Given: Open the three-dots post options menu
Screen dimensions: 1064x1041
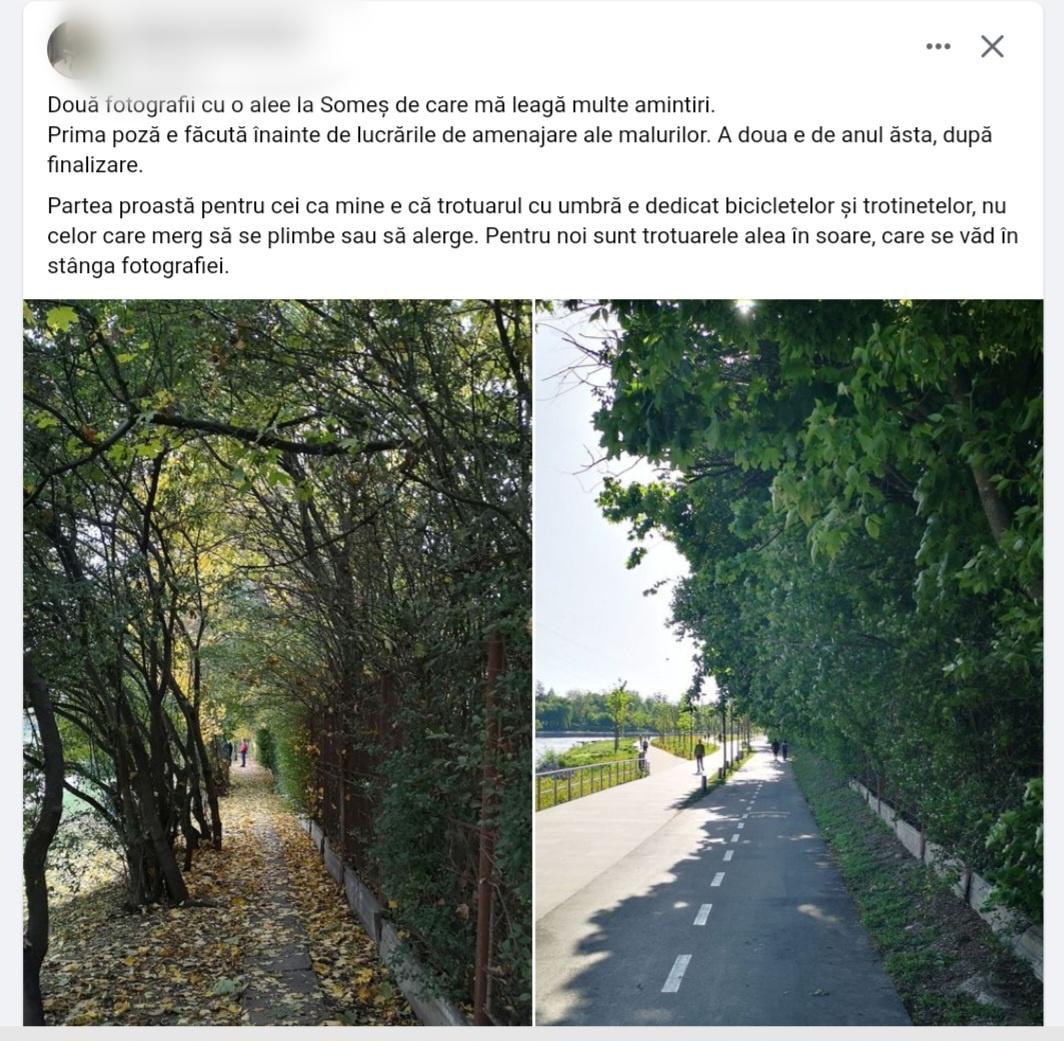Looking at the screenshot, I should (x=938, y=46).
